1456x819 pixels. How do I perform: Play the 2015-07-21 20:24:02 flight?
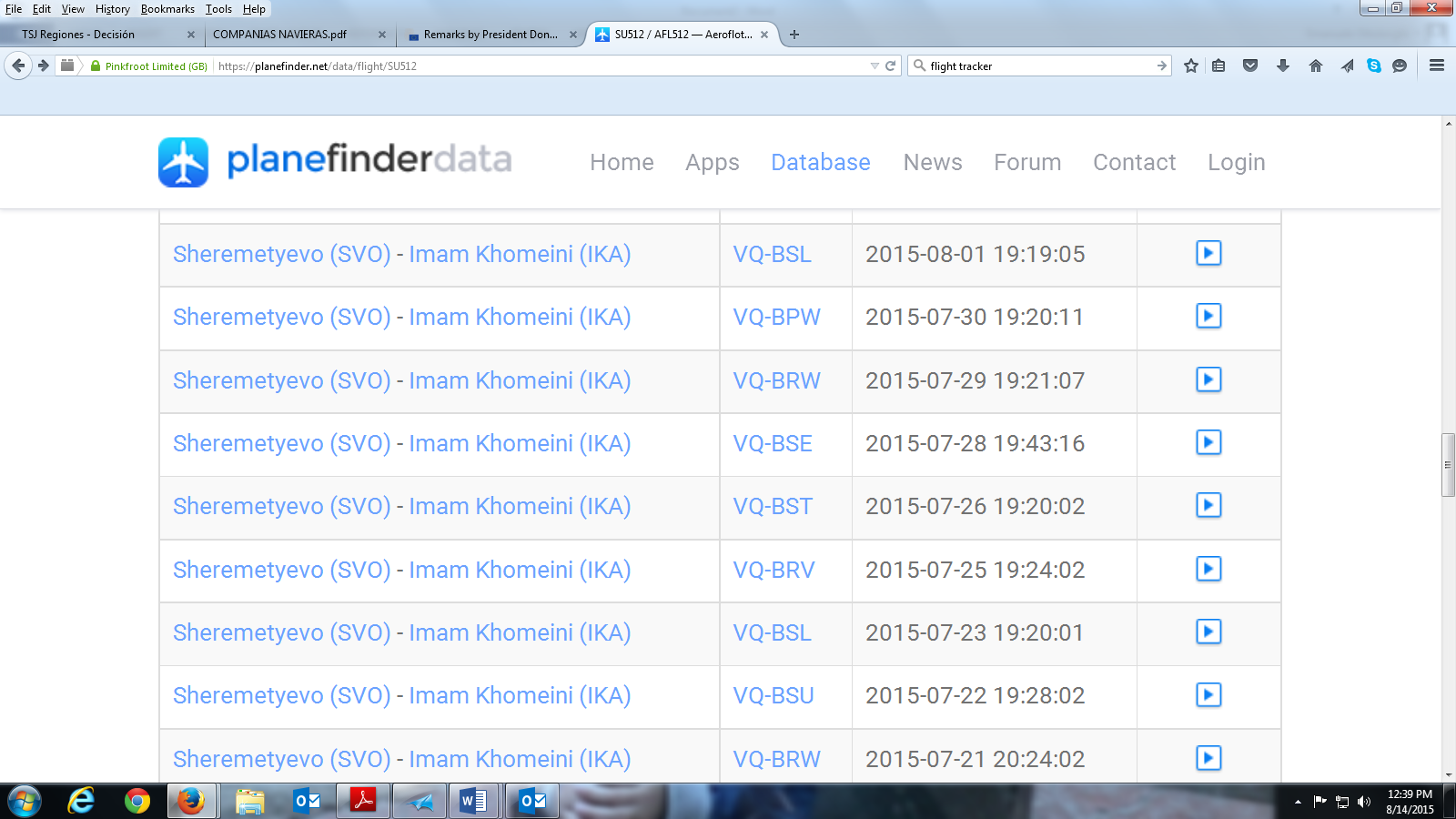tap(1208, 758)
